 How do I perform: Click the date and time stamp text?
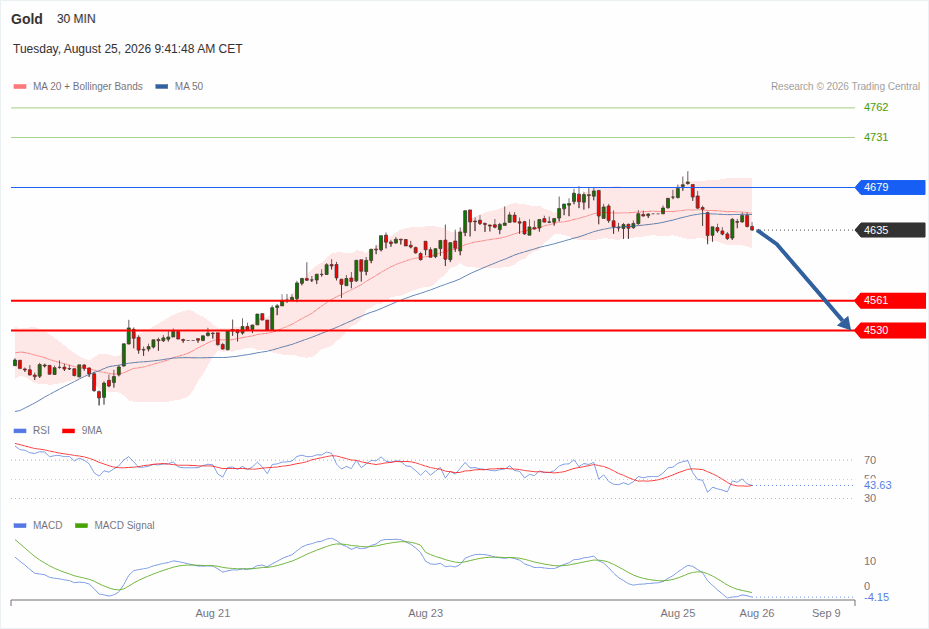127,49
